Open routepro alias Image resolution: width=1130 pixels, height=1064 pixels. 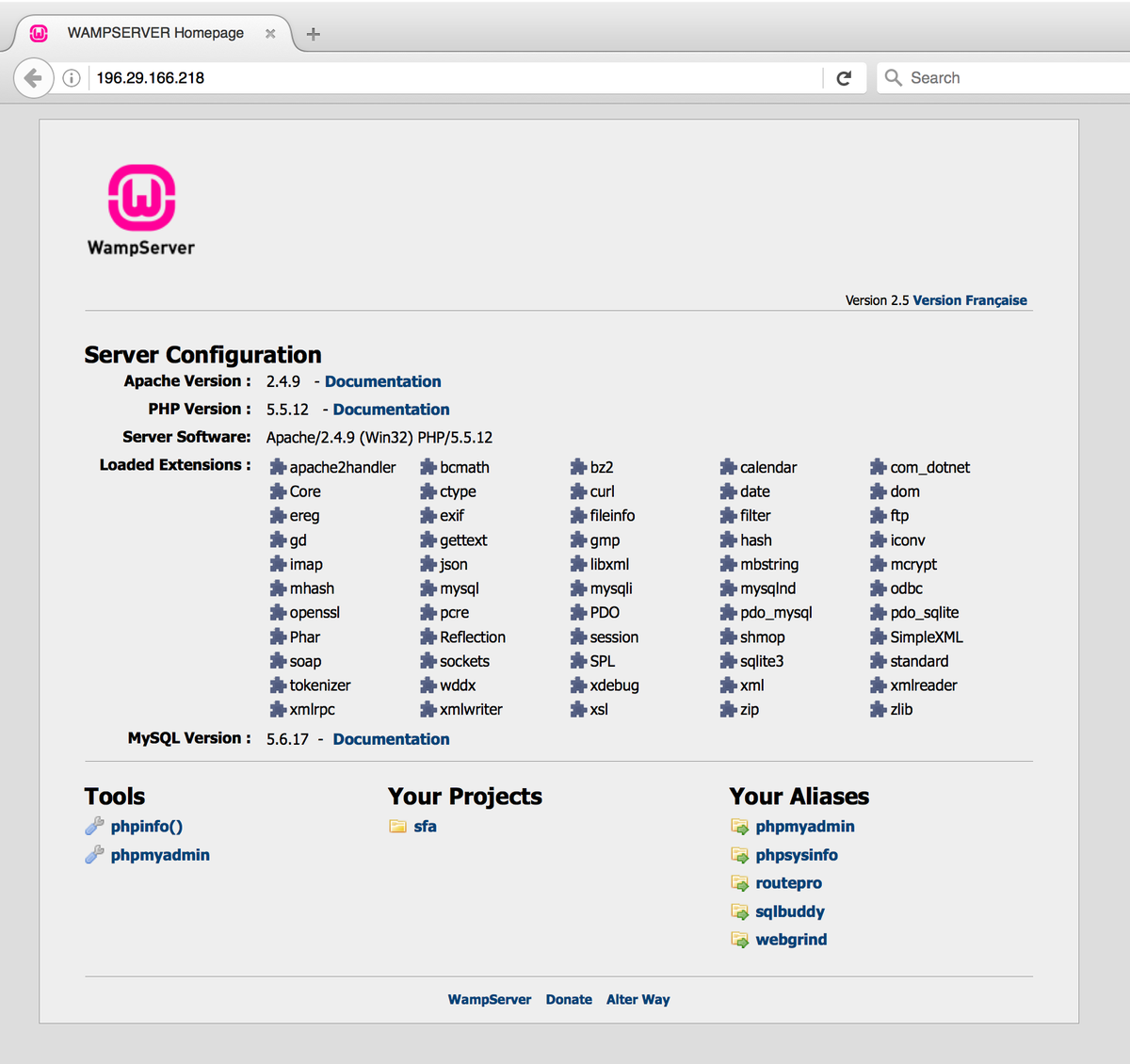tap(788, 883)
